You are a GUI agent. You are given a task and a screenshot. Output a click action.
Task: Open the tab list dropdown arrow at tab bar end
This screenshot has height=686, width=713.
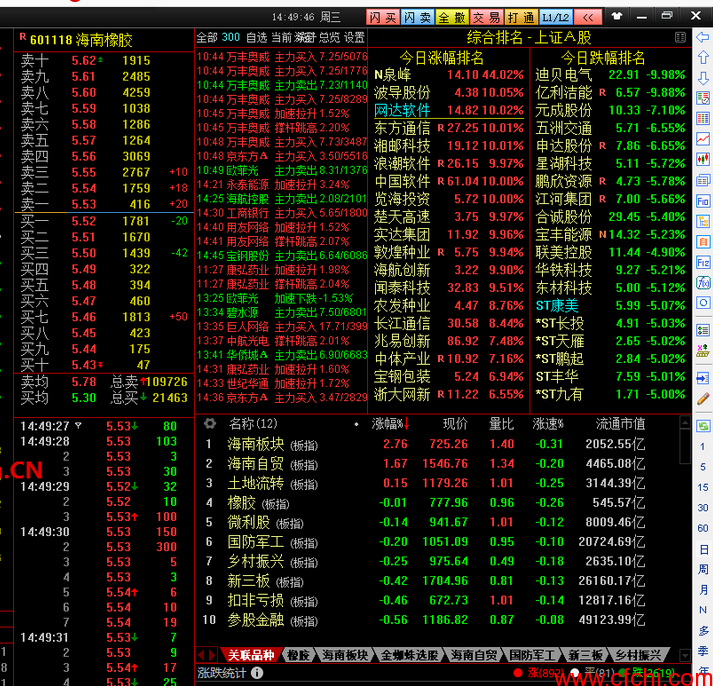(685, 655)
